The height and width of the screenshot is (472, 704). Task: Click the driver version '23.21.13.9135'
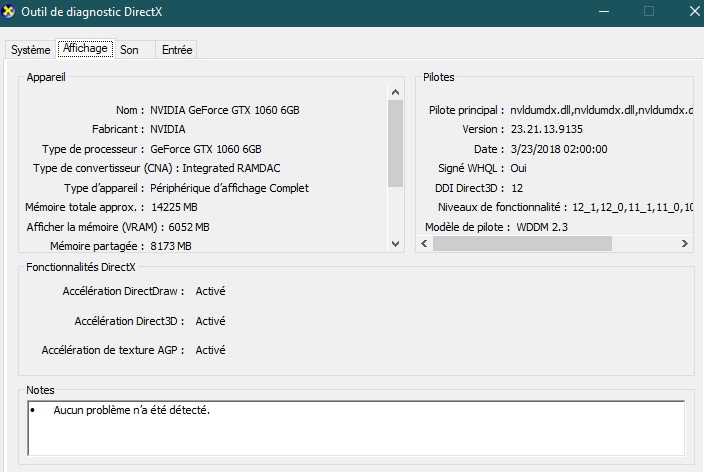point(546,129)
